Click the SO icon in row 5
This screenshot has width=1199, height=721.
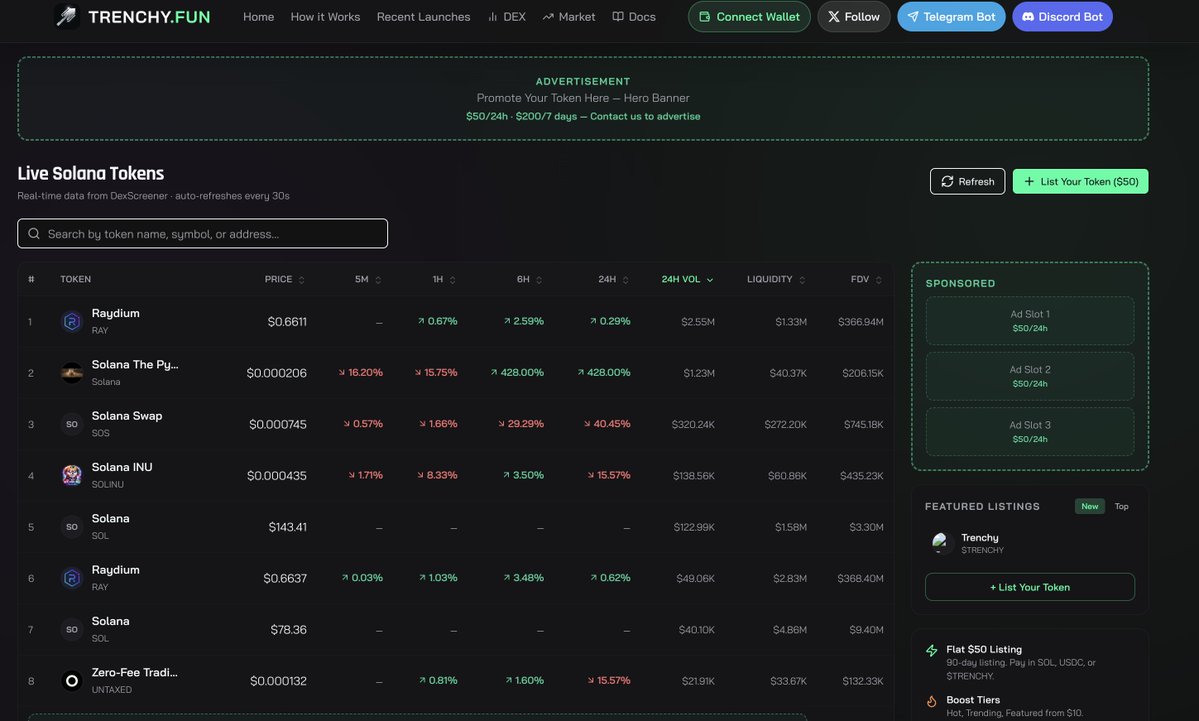(x=72, y=527)
